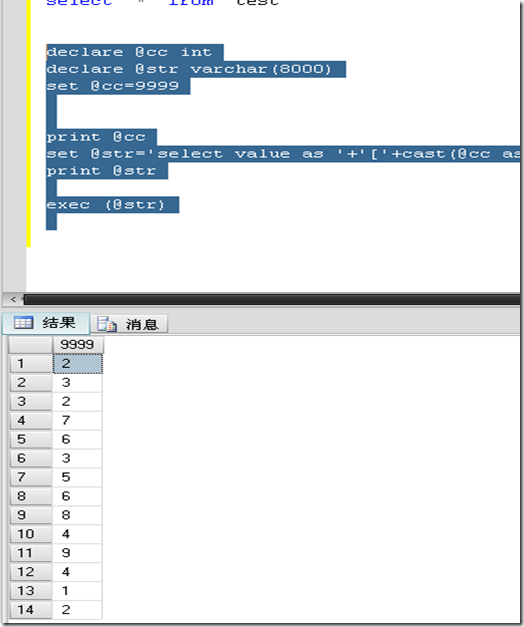The width and height of the screenshot is (524, 627).
Task: Open the 消息 messages tab
Action: coord(129,324)
